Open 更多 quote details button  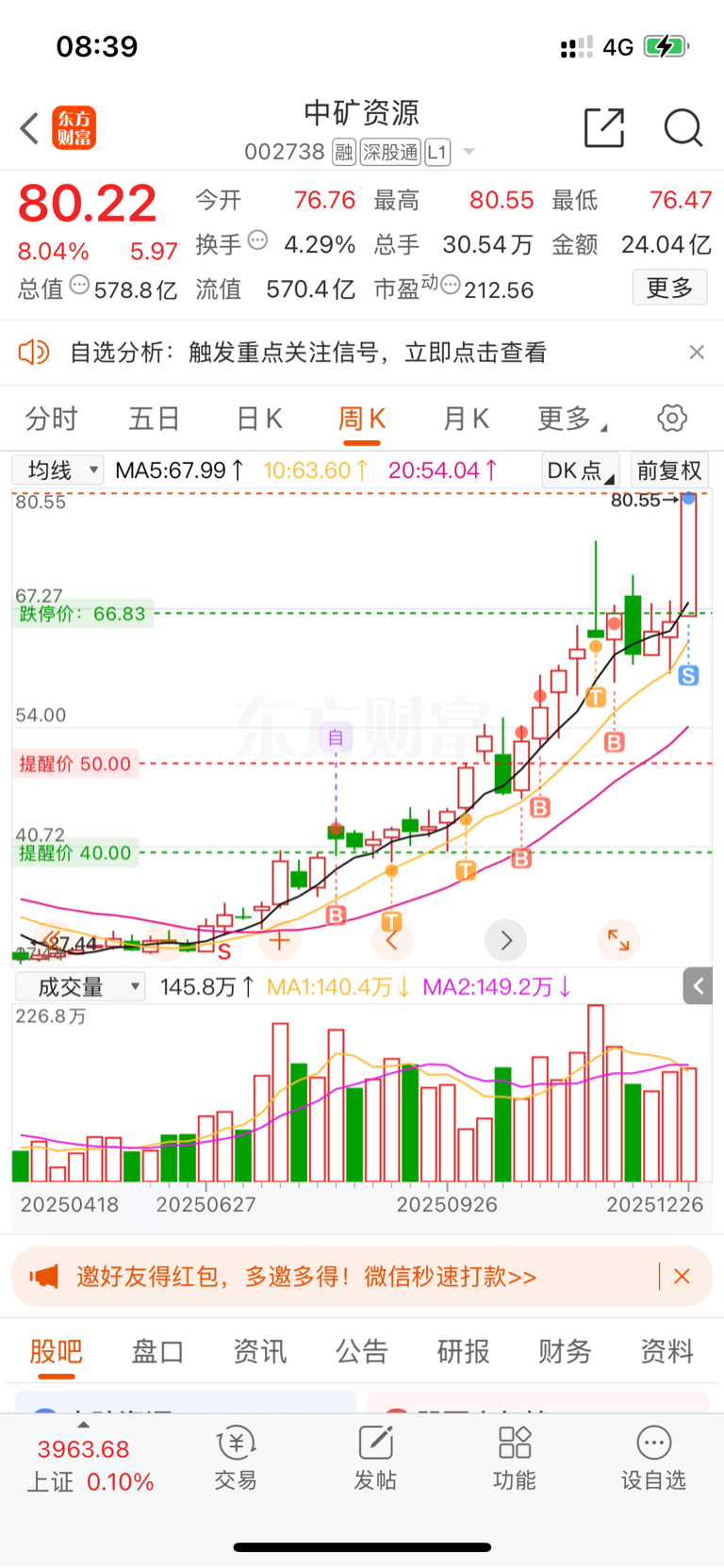click(x=669, y=288)
